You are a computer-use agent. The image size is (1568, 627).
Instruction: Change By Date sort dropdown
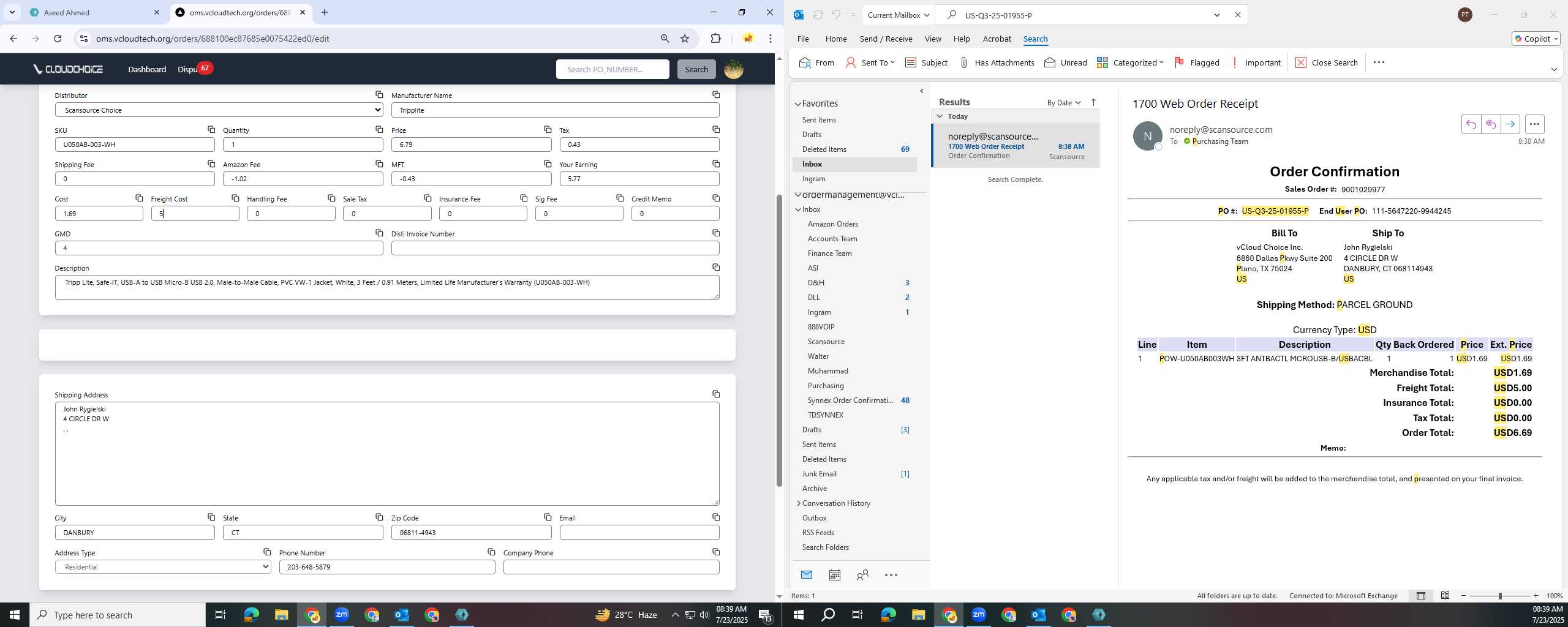pyautogui.click(x=1063, y=102)
